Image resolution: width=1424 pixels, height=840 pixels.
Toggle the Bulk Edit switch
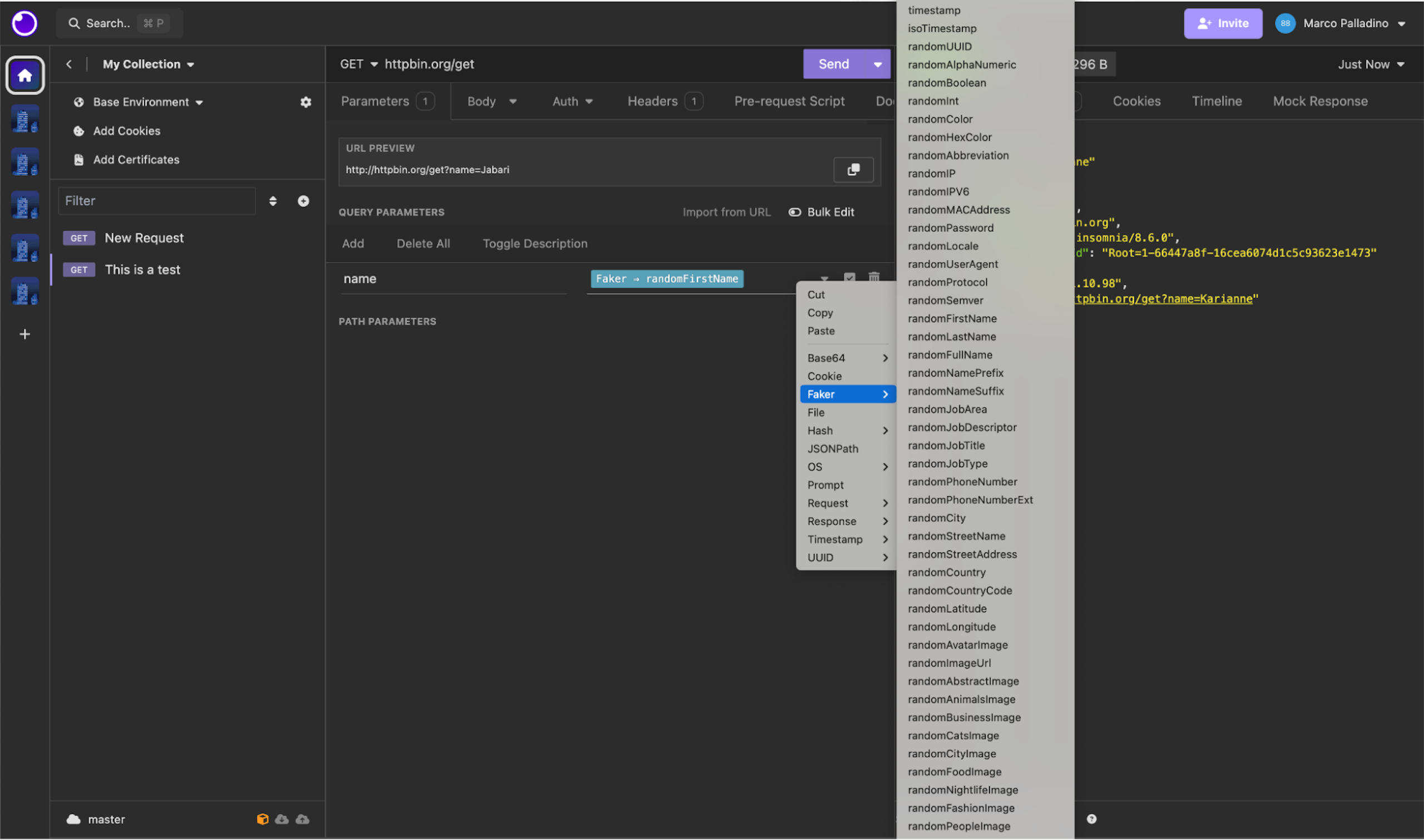(795, 213)
